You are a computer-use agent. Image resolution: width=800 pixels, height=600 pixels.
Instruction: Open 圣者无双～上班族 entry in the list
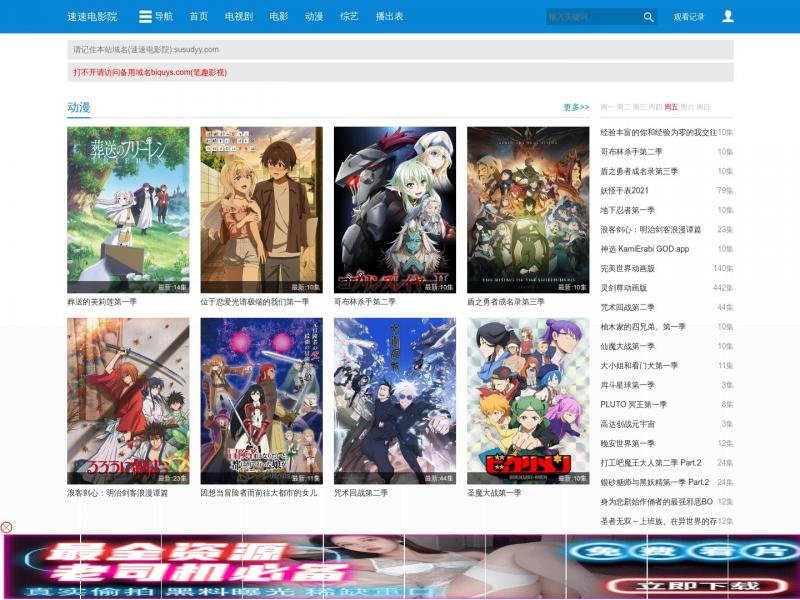pos(658,521)
